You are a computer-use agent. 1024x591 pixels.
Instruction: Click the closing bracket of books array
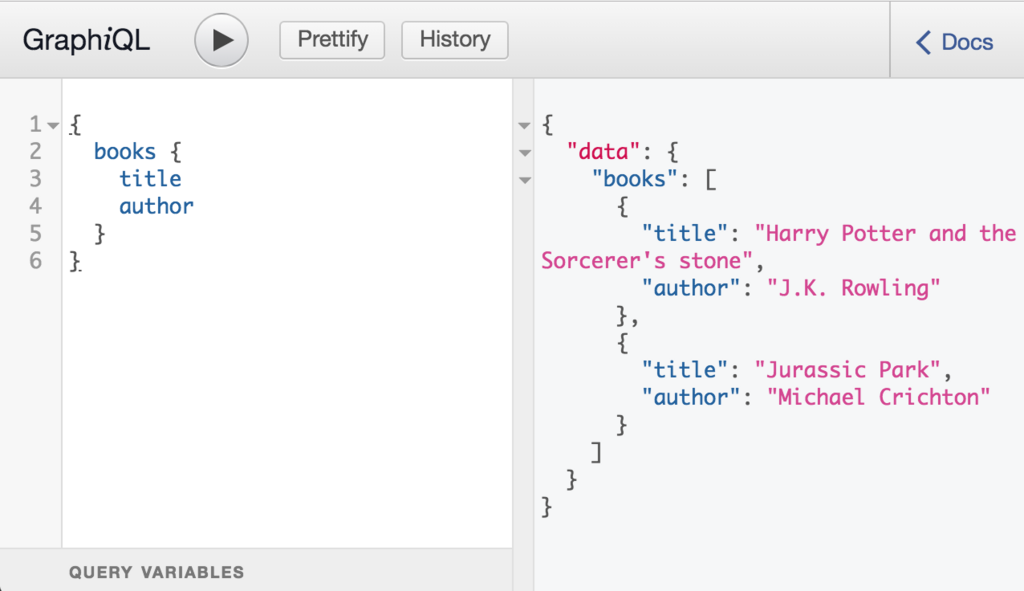(x=596, y=453)
